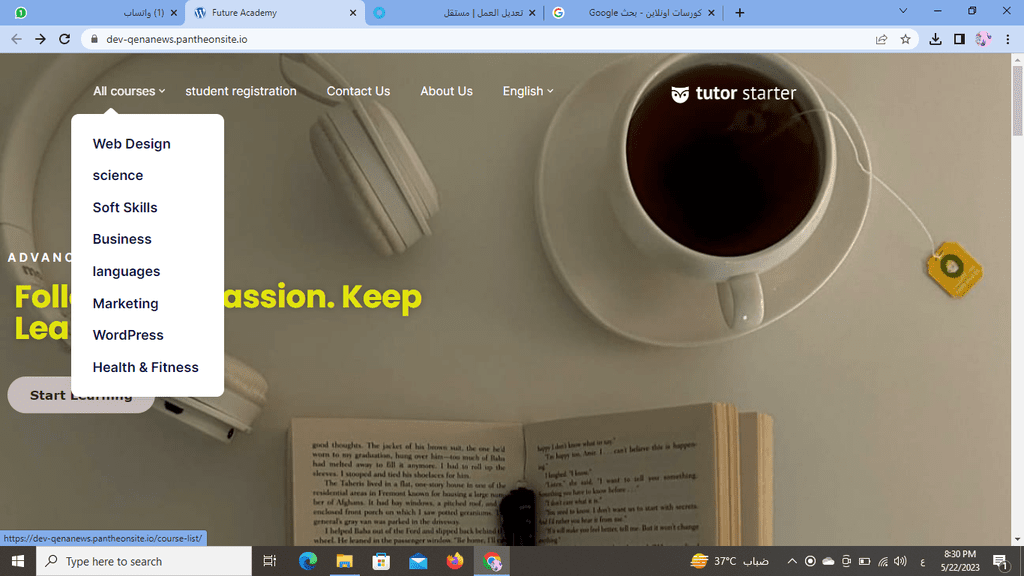This screenshot has width=1024, height=576.
Task: Open the student registration page
Action: (241, 91)
